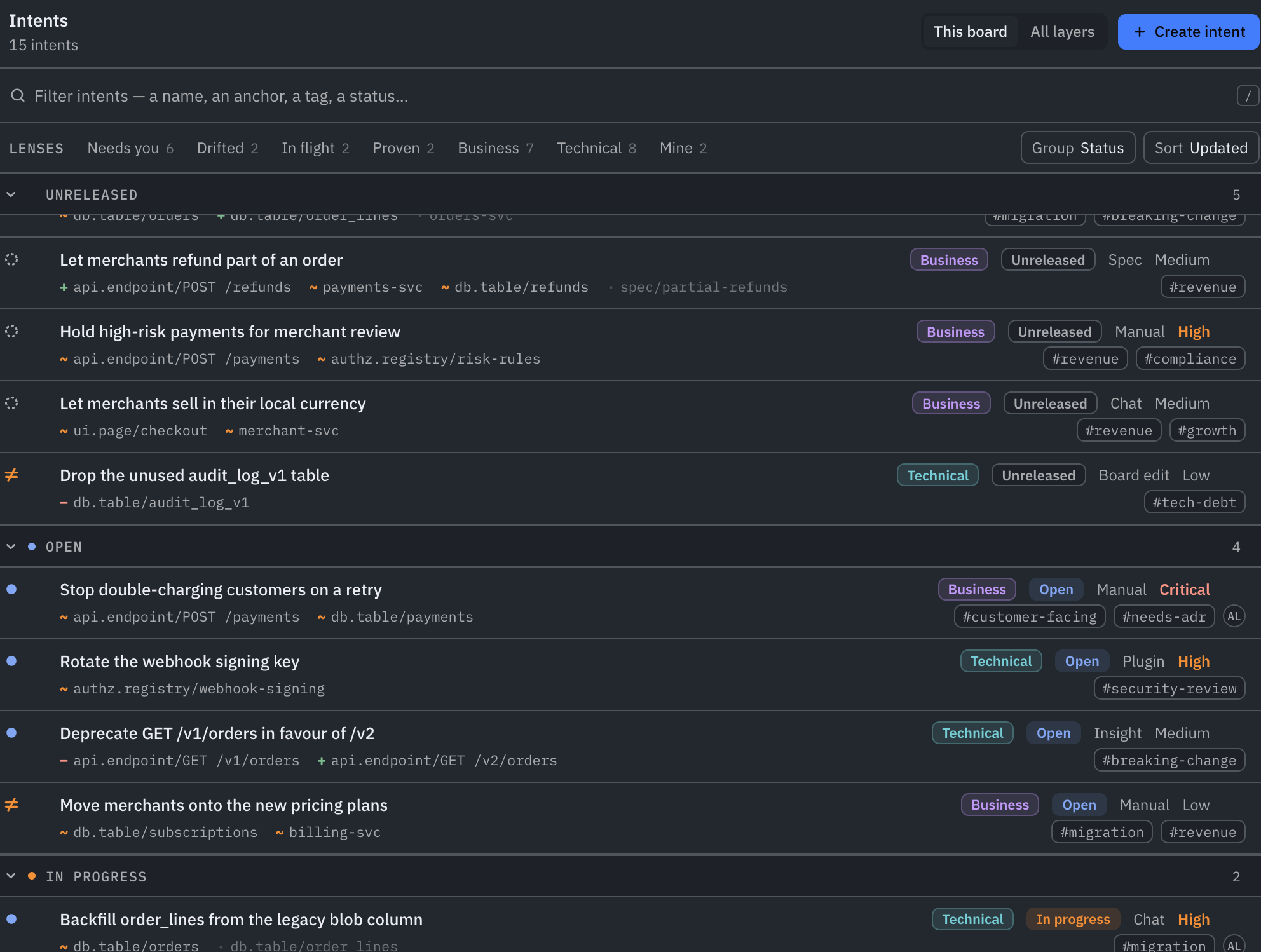Open Let merchants refund part of an order
Screen dimensions: 1261x952
click(201, 260)
